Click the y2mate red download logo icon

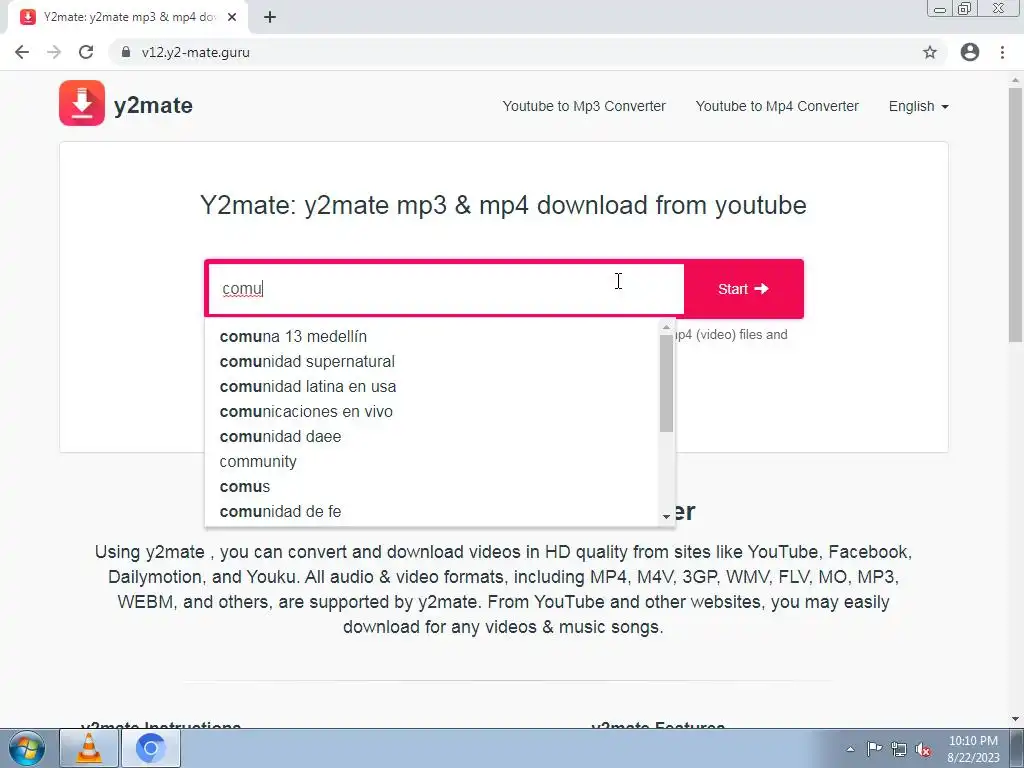82,103
